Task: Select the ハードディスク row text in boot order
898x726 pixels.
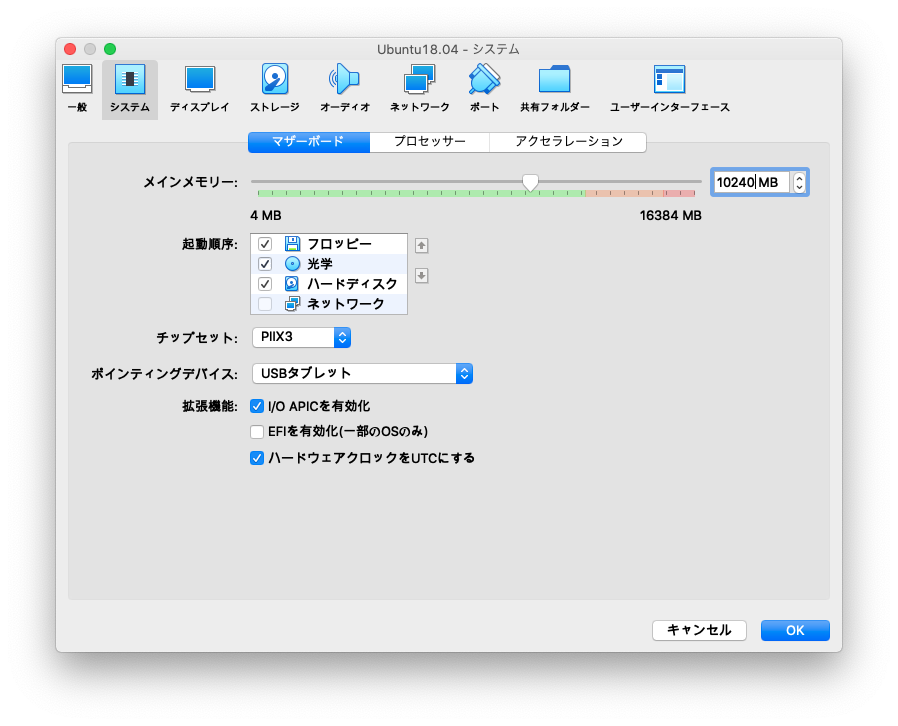Action: pos(352,283)
